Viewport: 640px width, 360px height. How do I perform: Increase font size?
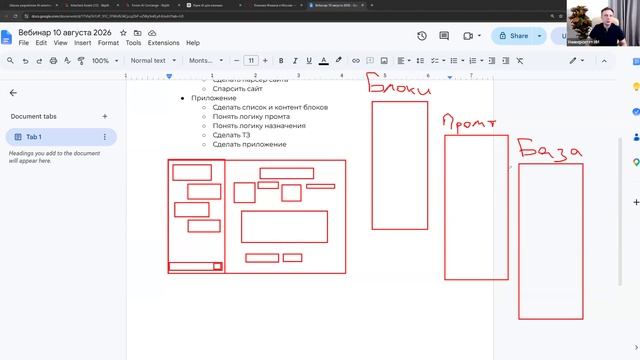click(265, 61)
